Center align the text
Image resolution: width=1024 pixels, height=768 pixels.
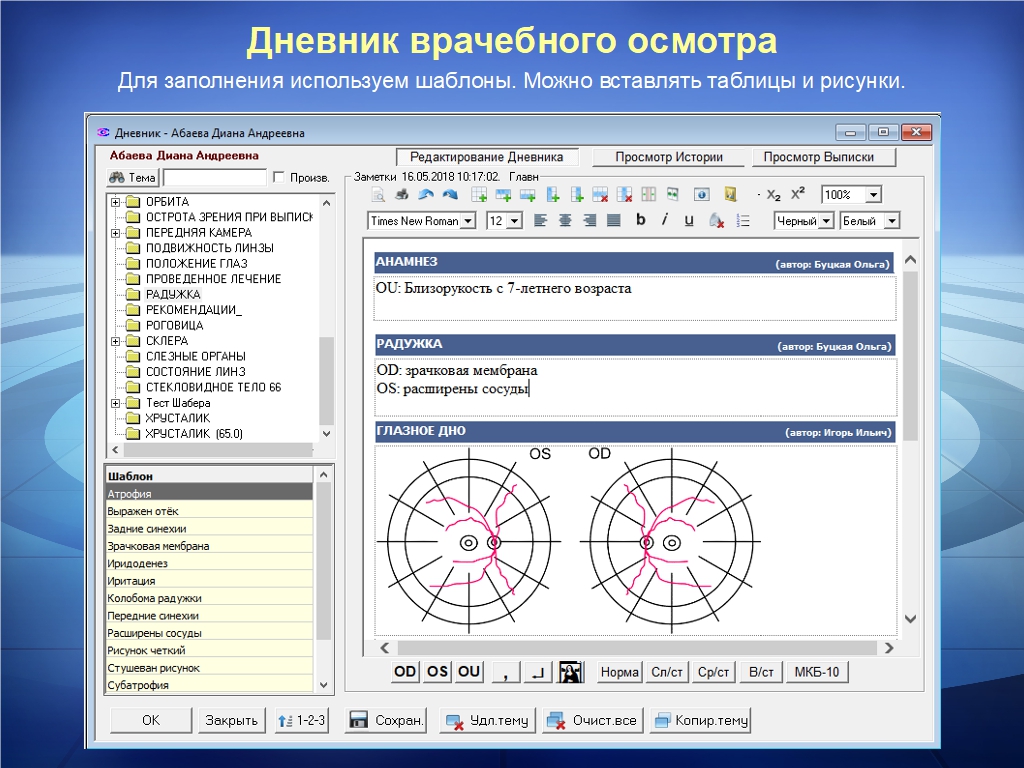coord(565,220)
